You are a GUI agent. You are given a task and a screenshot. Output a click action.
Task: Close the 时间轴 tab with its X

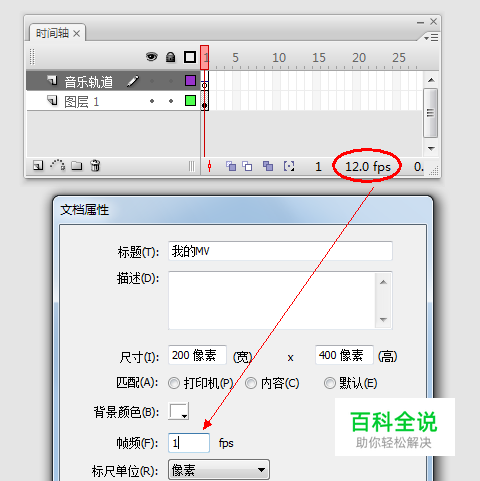[x=77, y=34]
